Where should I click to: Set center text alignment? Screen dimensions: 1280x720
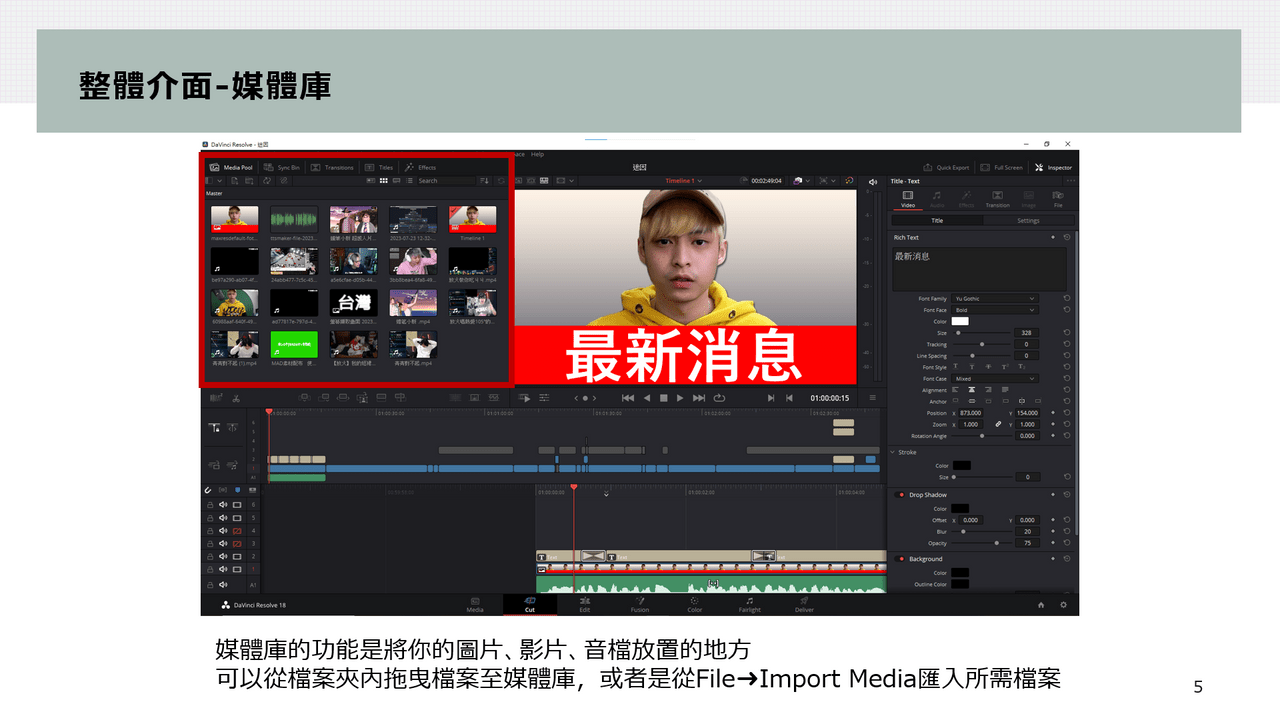tap(972, 390)
